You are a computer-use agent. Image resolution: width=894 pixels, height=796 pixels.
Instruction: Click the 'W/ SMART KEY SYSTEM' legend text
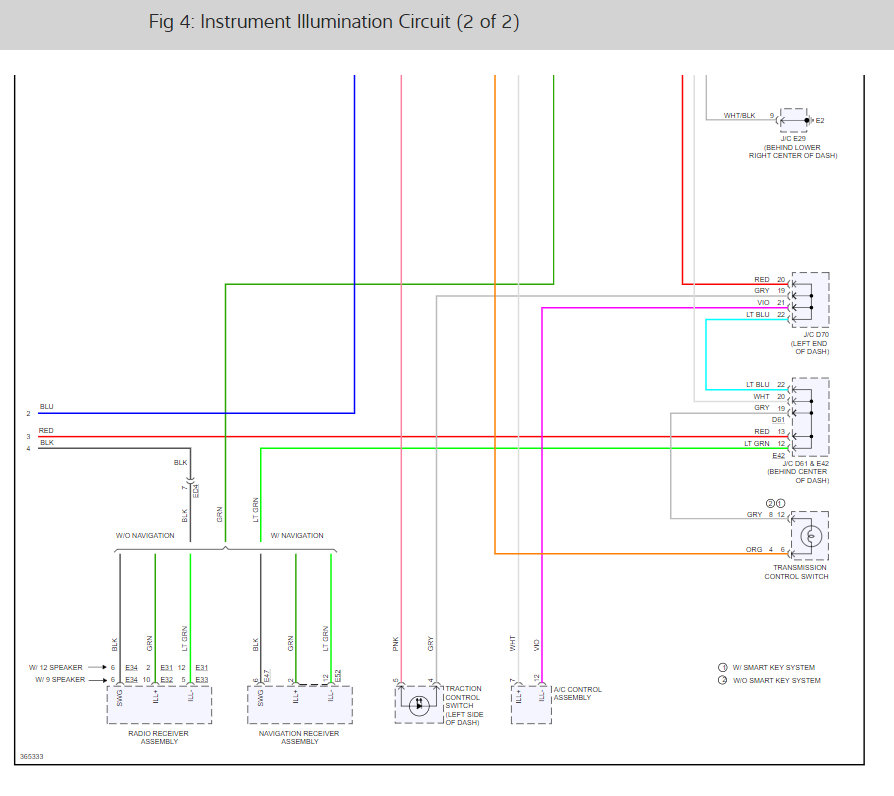(774, 667)
